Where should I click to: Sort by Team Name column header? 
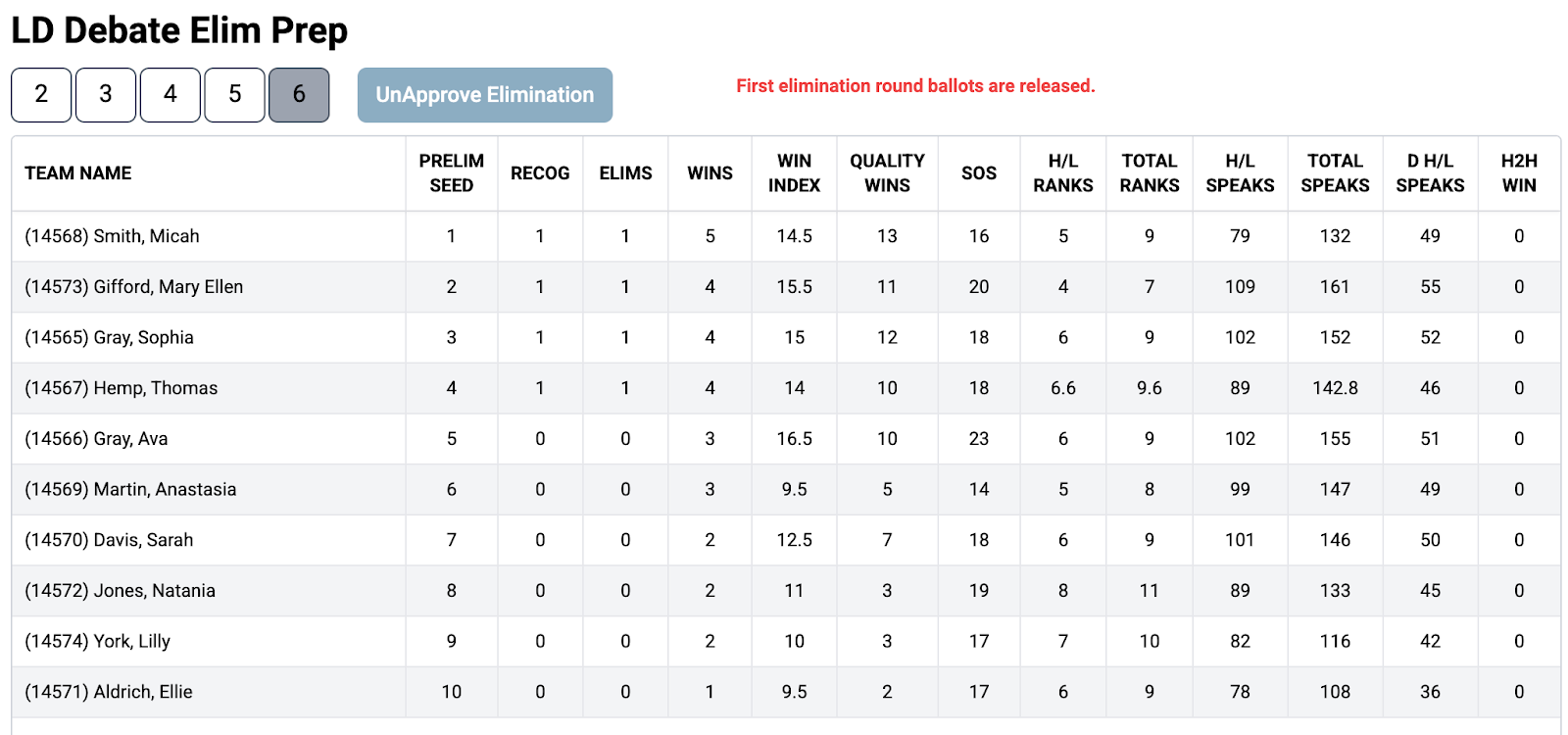tap(78, 173)
